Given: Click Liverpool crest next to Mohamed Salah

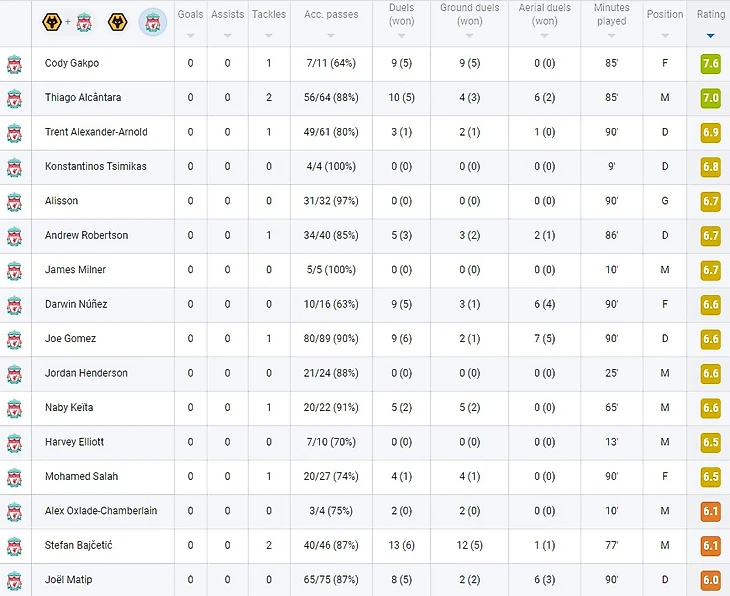Looking at the screenshot, I should (x=14, y=477).
